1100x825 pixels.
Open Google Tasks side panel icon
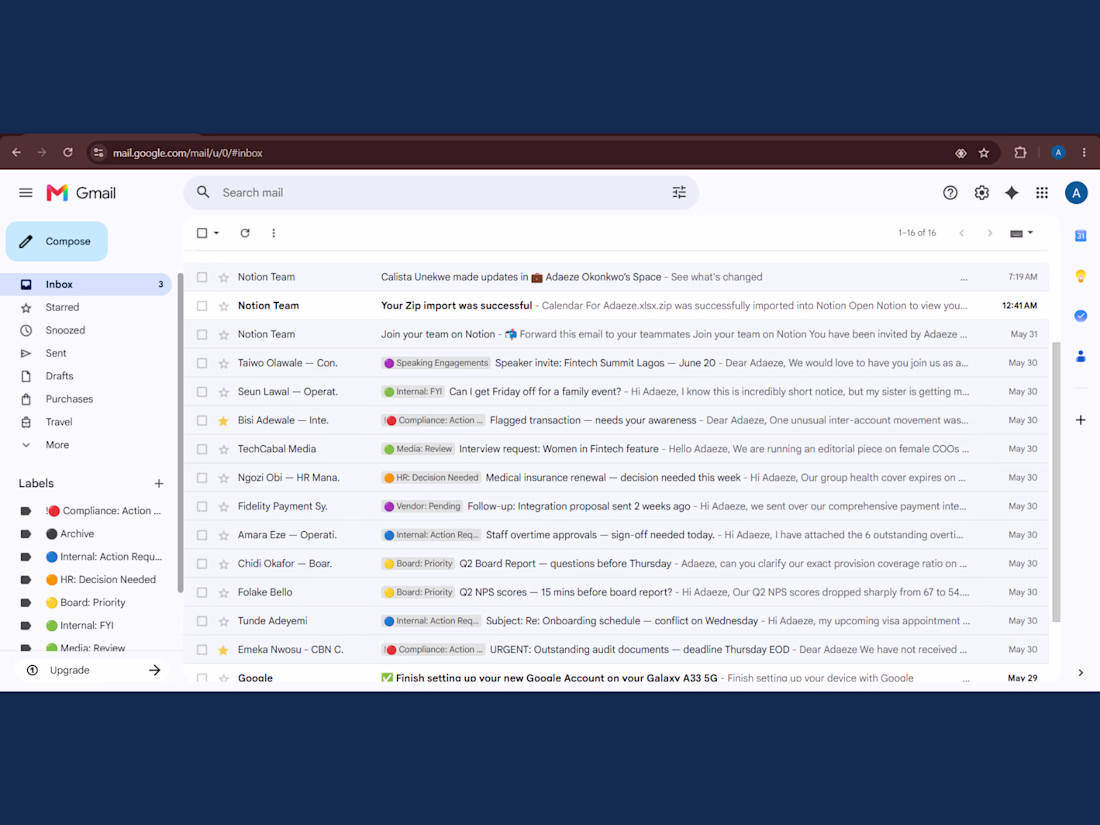pyautogui.click(x=1080, y=316)
